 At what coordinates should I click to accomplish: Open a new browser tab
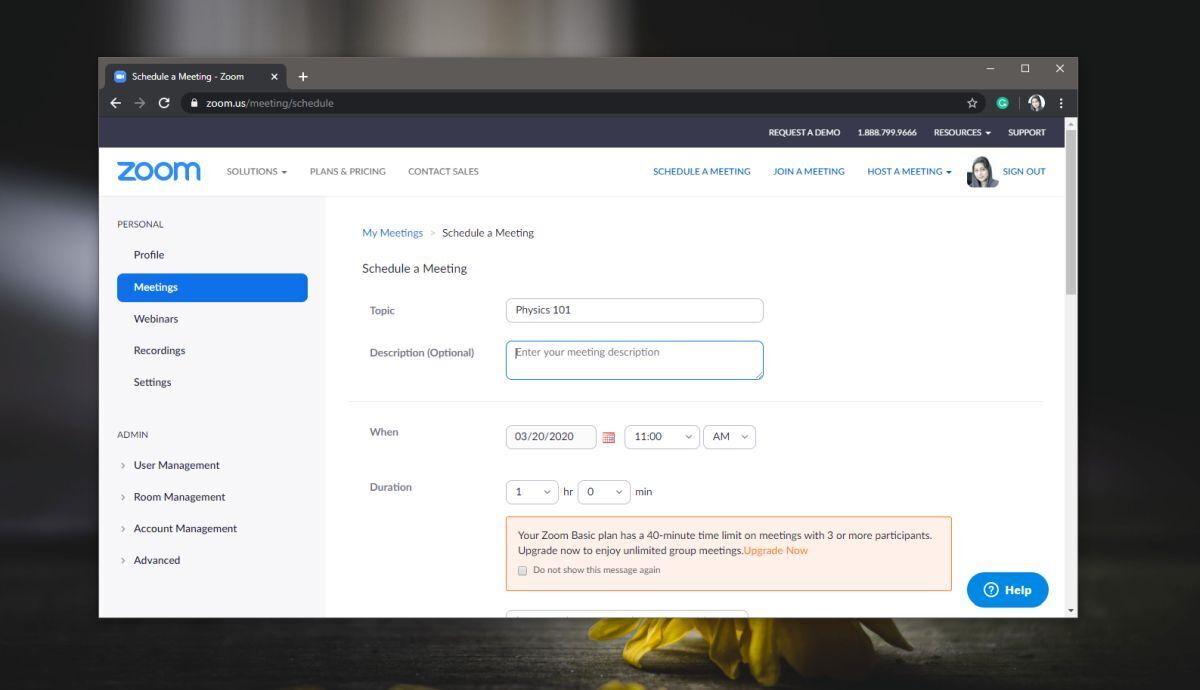[x=303, y=76]
